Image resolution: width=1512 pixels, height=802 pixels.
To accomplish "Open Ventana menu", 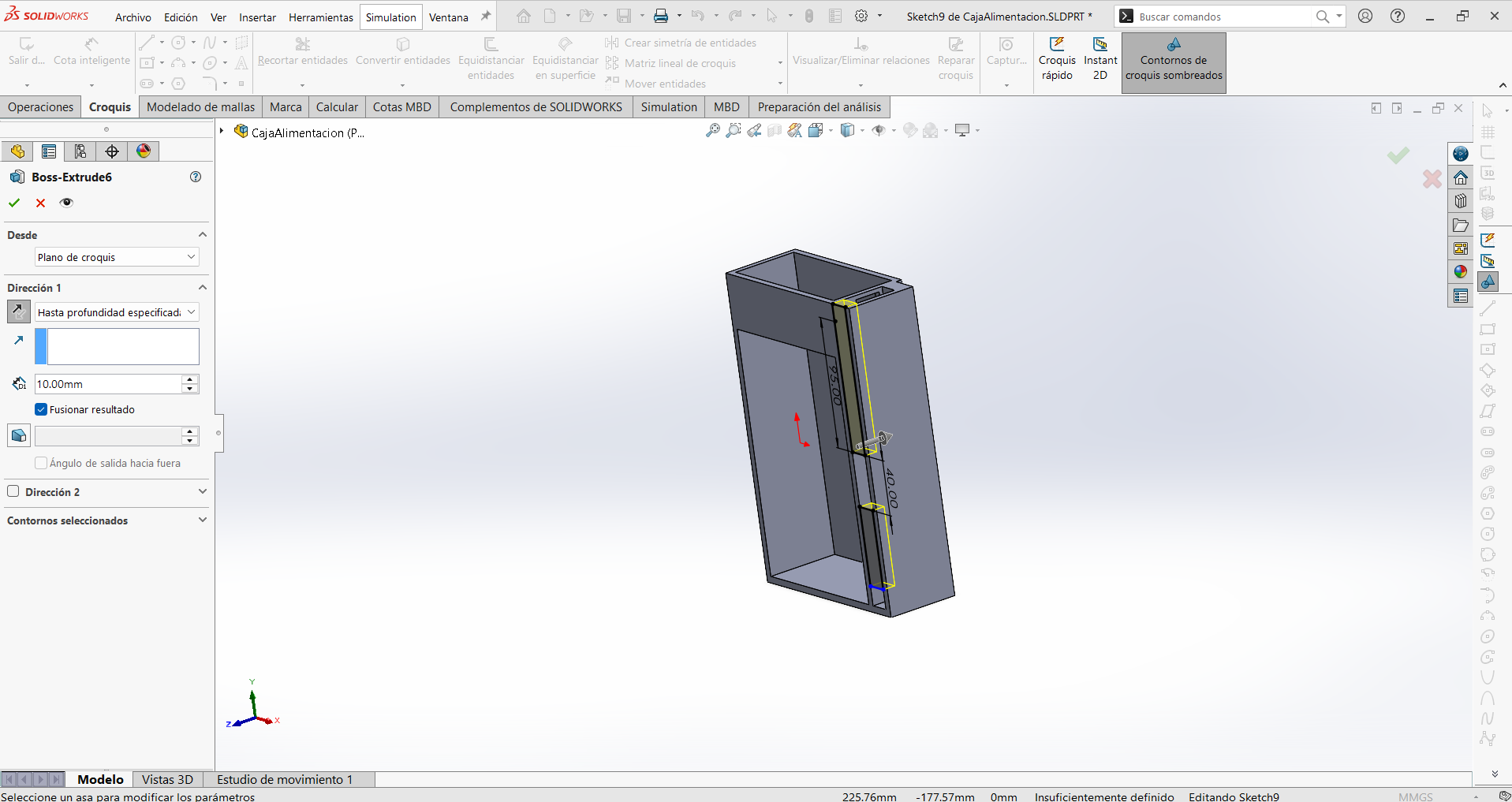I will tap(448, 17).
